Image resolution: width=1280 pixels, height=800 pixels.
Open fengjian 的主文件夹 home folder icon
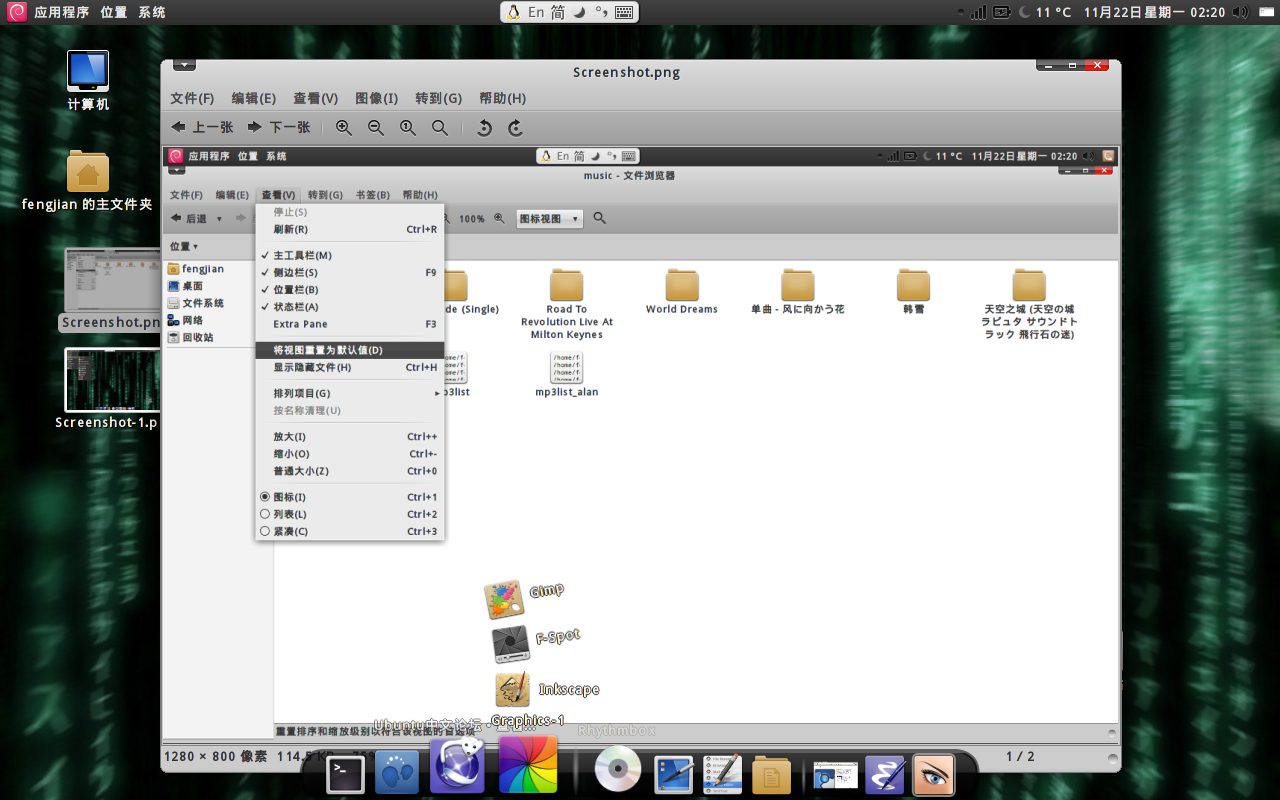pyautogui.click(x=88, y=181)
